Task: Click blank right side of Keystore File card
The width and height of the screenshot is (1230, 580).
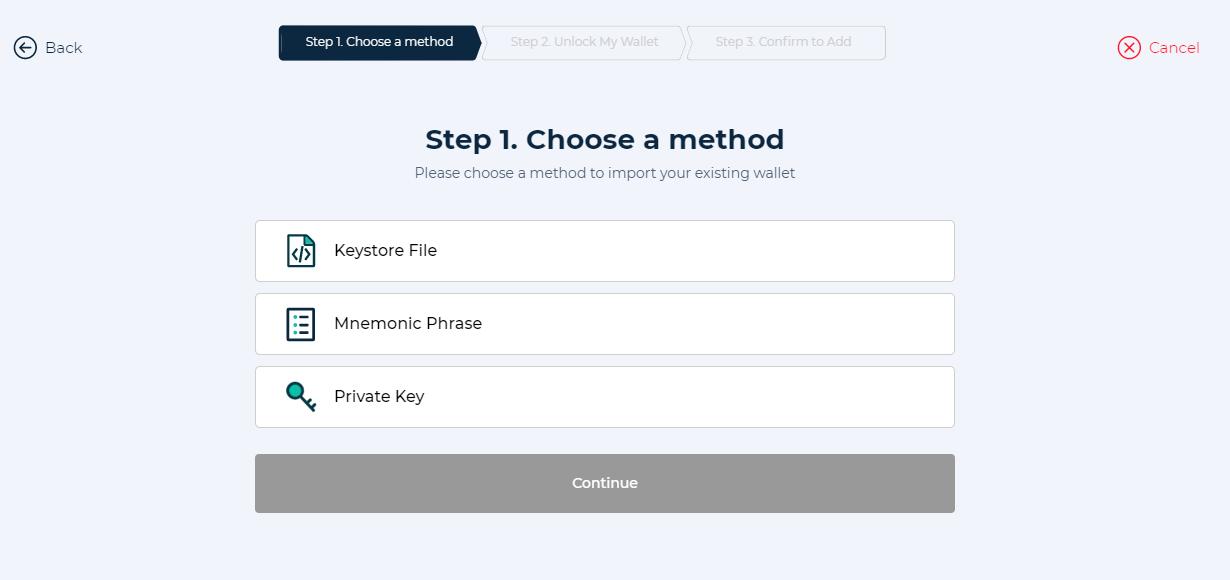Action: 800,251
